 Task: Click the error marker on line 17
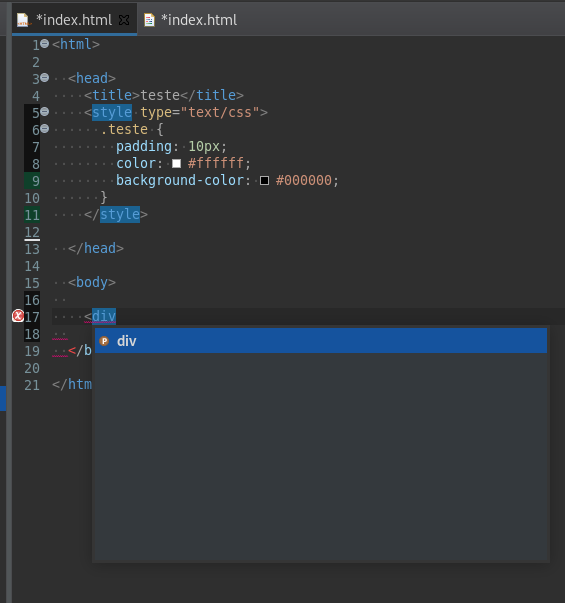tap(18, 316)
